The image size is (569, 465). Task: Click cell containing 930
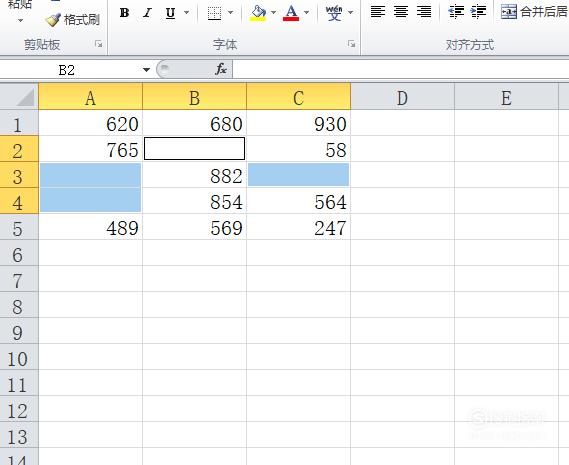click(x=299, y=123)
